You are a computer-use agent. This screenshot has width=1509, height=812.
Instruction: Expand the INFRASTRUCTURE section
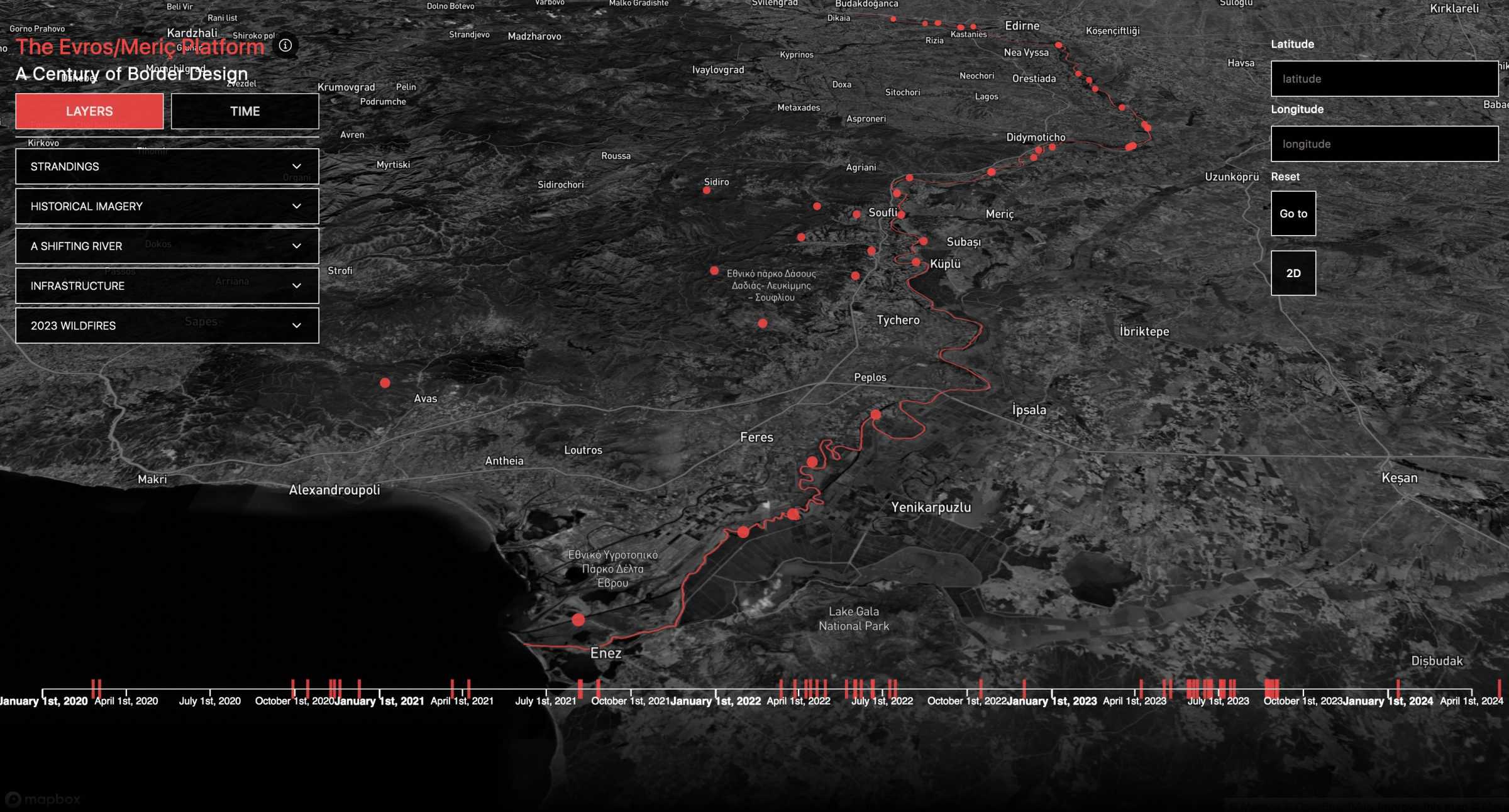167,286
